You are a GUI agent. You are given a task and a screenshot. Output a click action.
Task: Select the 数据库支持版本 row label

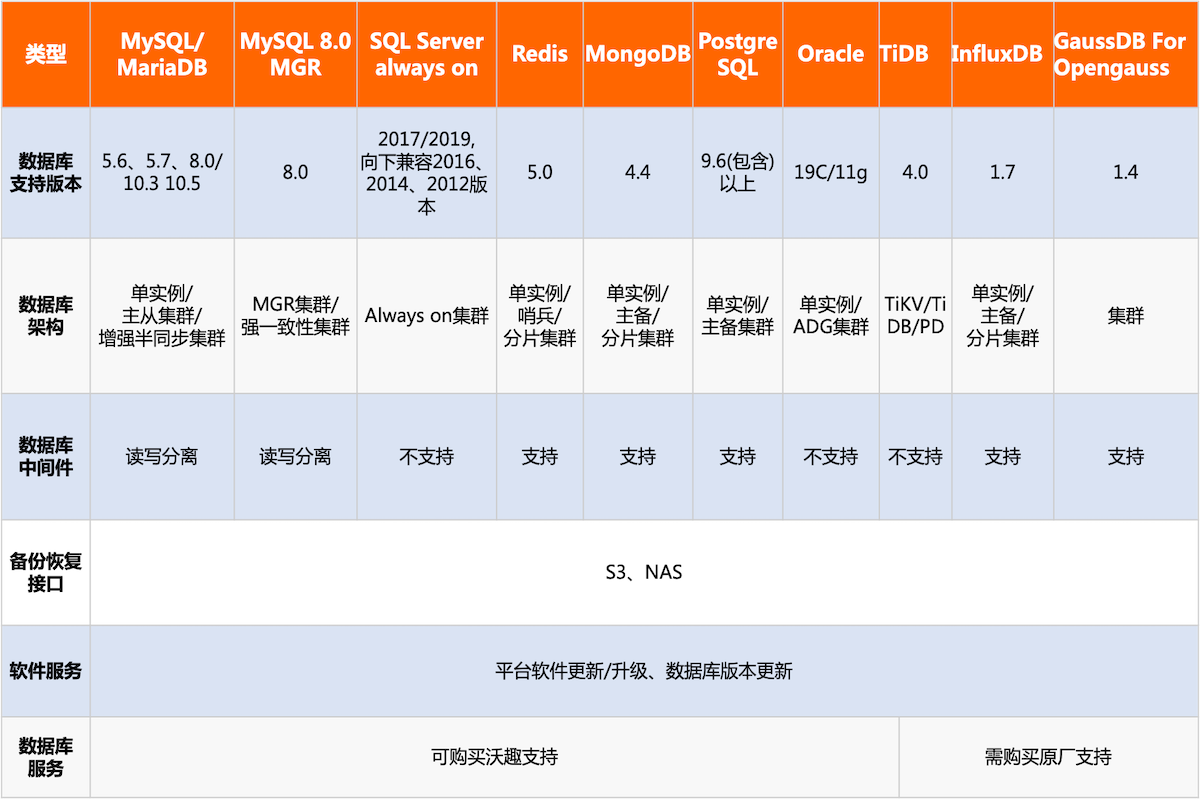click(45, 172)
